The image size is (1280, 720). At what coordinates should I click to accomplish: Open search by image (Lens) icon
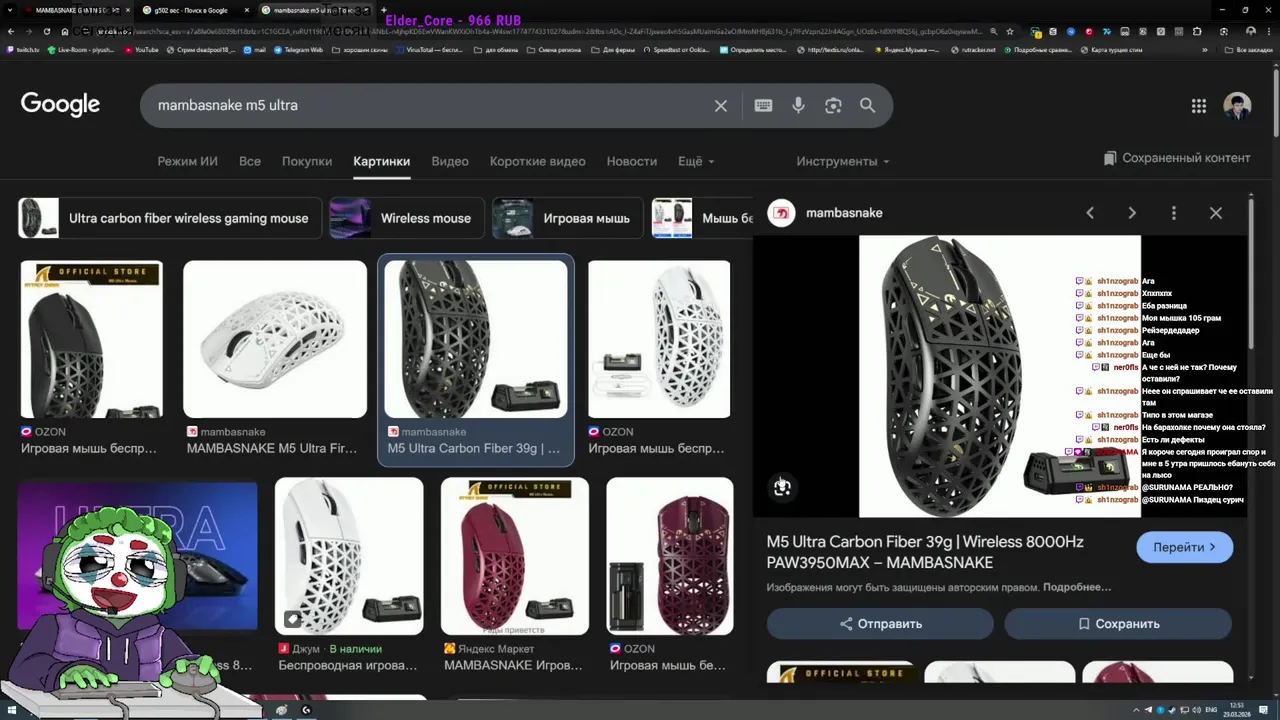(833, 105)
